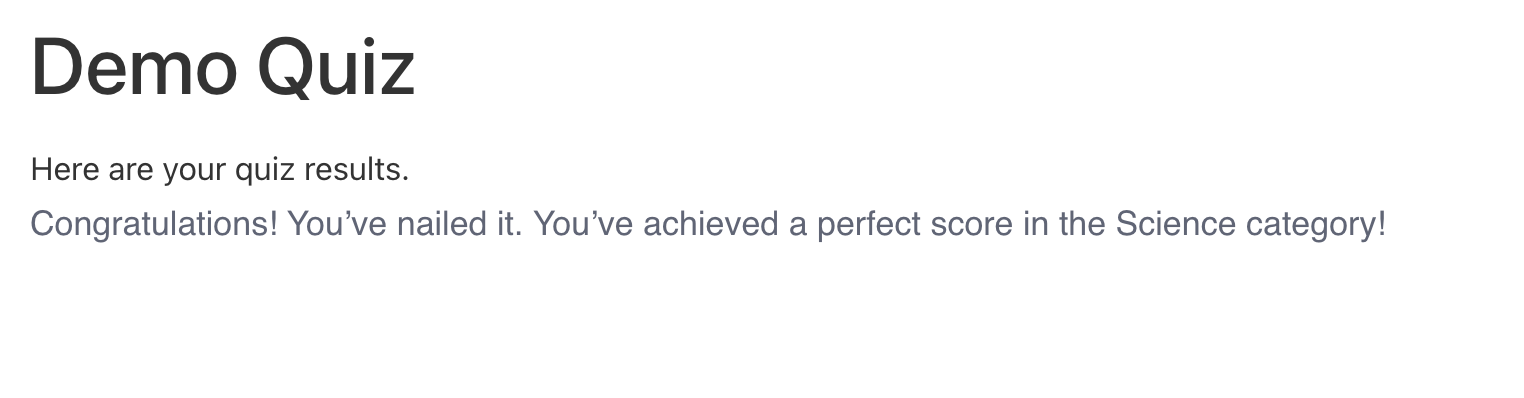1524x398 pixels.
Task: Click the second 'You've' before achieved
Action: tap(583, 224)
